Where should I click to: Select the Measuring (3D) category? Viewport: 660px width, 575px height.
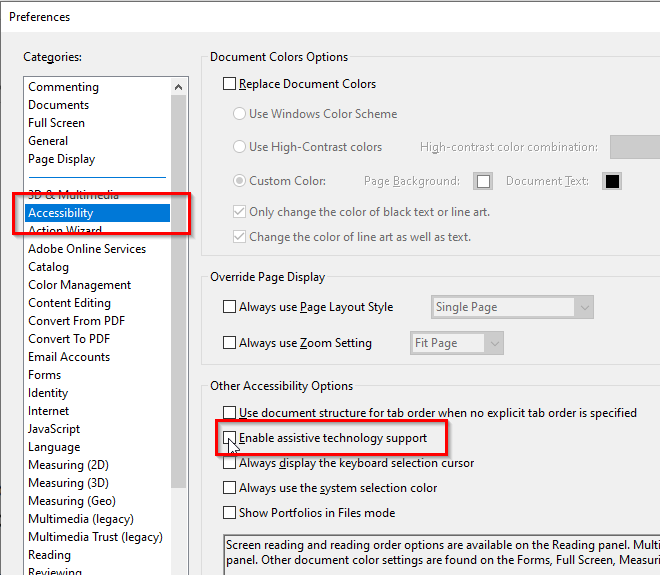tap(69, 483)
